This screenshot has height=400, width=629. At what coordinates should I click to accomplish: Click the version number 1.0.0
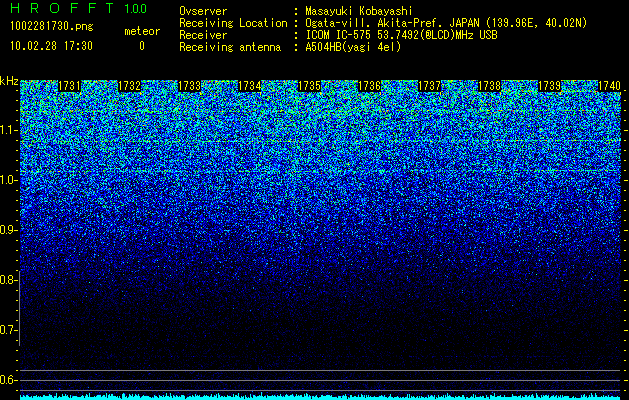pyautogui.click(x=135, y=9)
